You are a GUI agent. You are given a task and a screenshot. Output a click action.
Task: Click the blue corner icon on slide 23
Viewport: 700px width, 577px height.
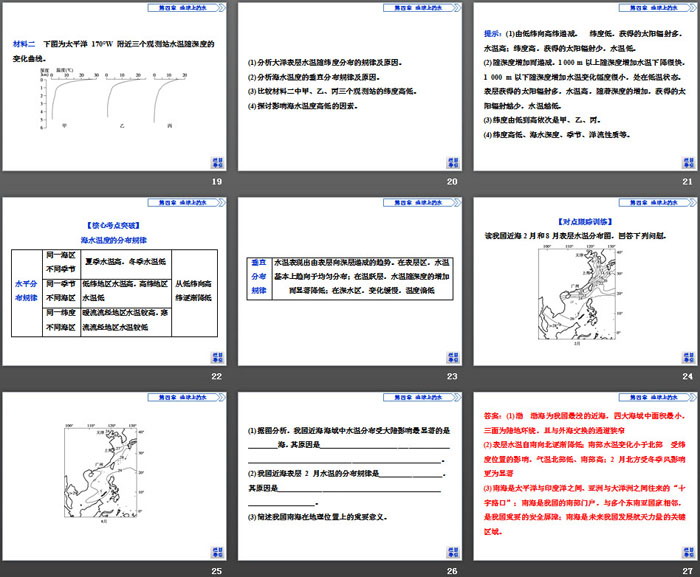click(451, 359)
